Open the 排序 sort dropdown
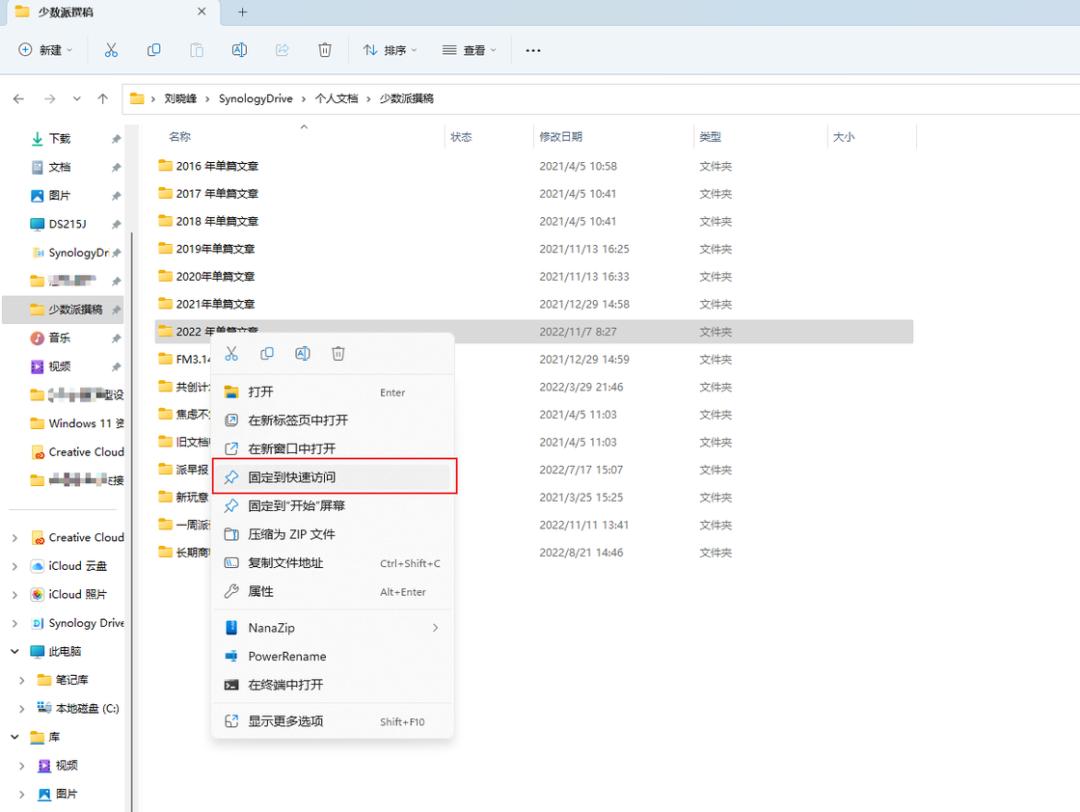 [390, 50]
